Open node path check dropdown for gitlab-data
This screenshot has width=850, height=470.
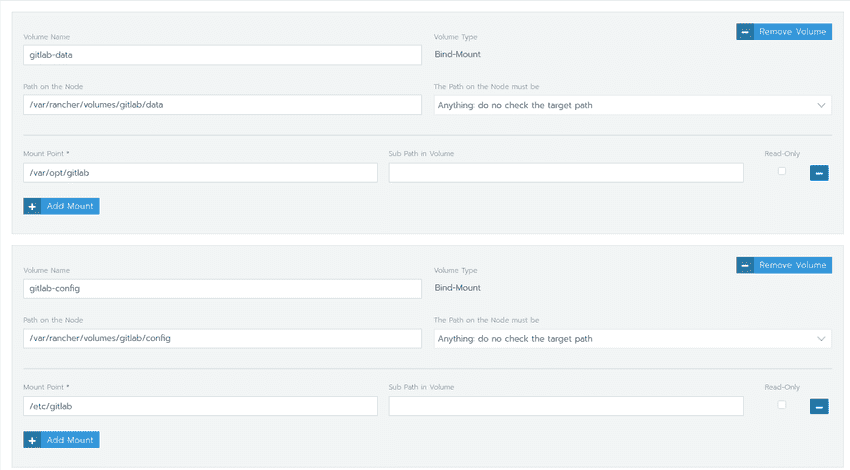click(632, 105)
